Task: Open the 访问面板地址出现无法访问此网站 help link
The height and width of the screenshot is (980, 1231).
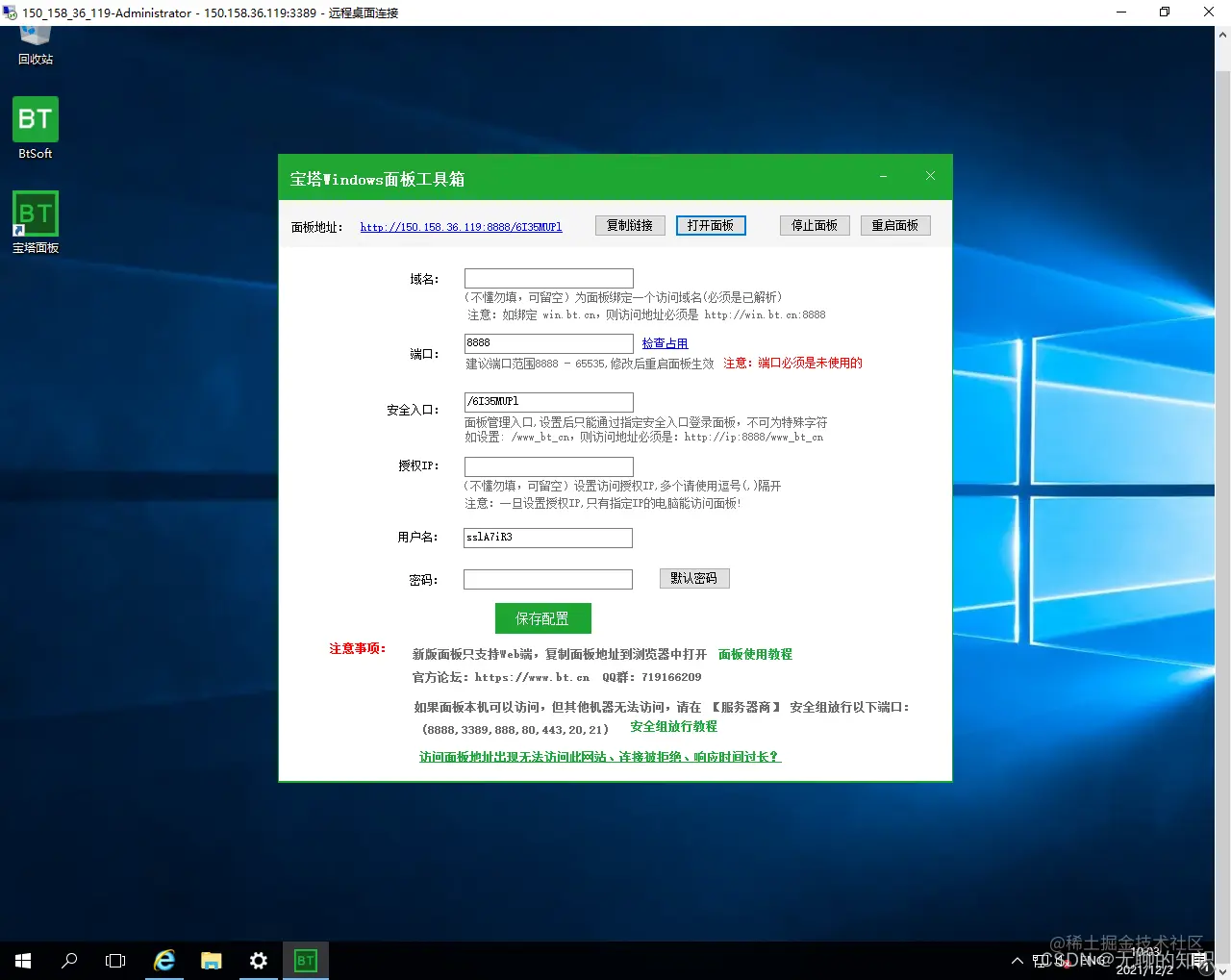Action: tap(600, 757)
